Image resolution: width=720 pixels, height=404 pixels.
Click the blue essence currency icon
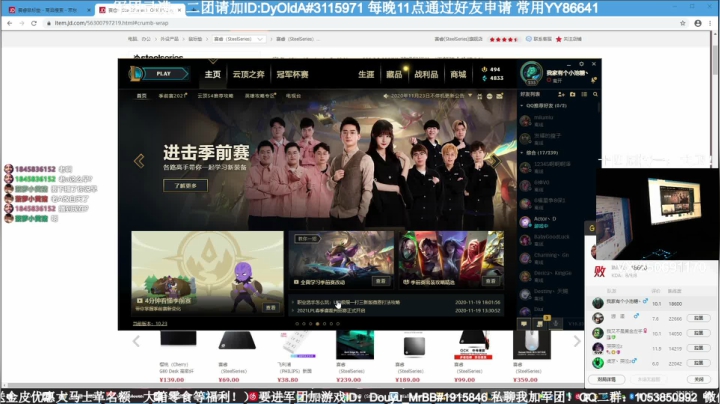pyautogui.click(x=484, y=78)
